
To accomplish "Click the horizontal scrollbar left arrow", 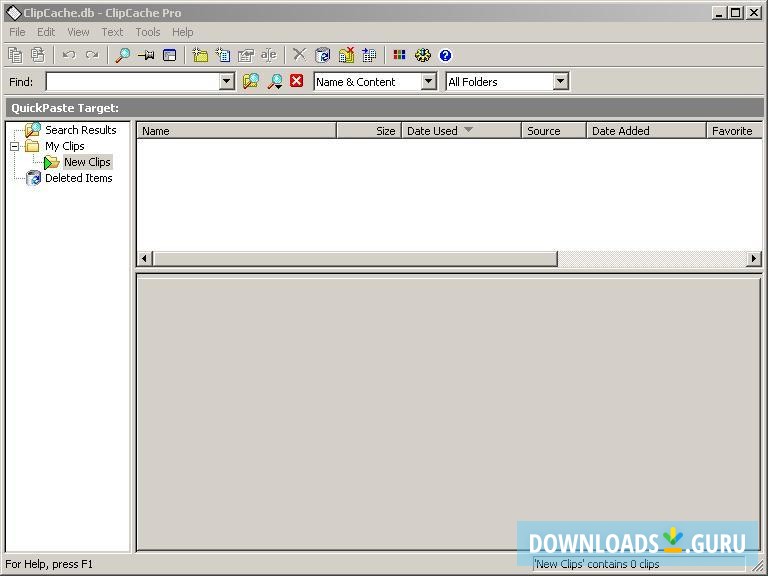I will point(144,258).
